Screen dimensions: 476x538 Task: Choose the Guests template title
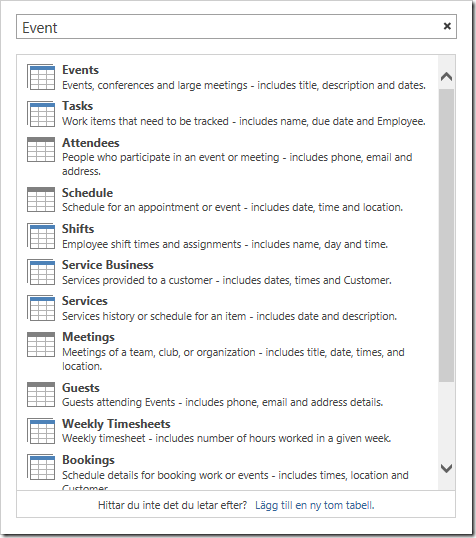tap(81, 388)
